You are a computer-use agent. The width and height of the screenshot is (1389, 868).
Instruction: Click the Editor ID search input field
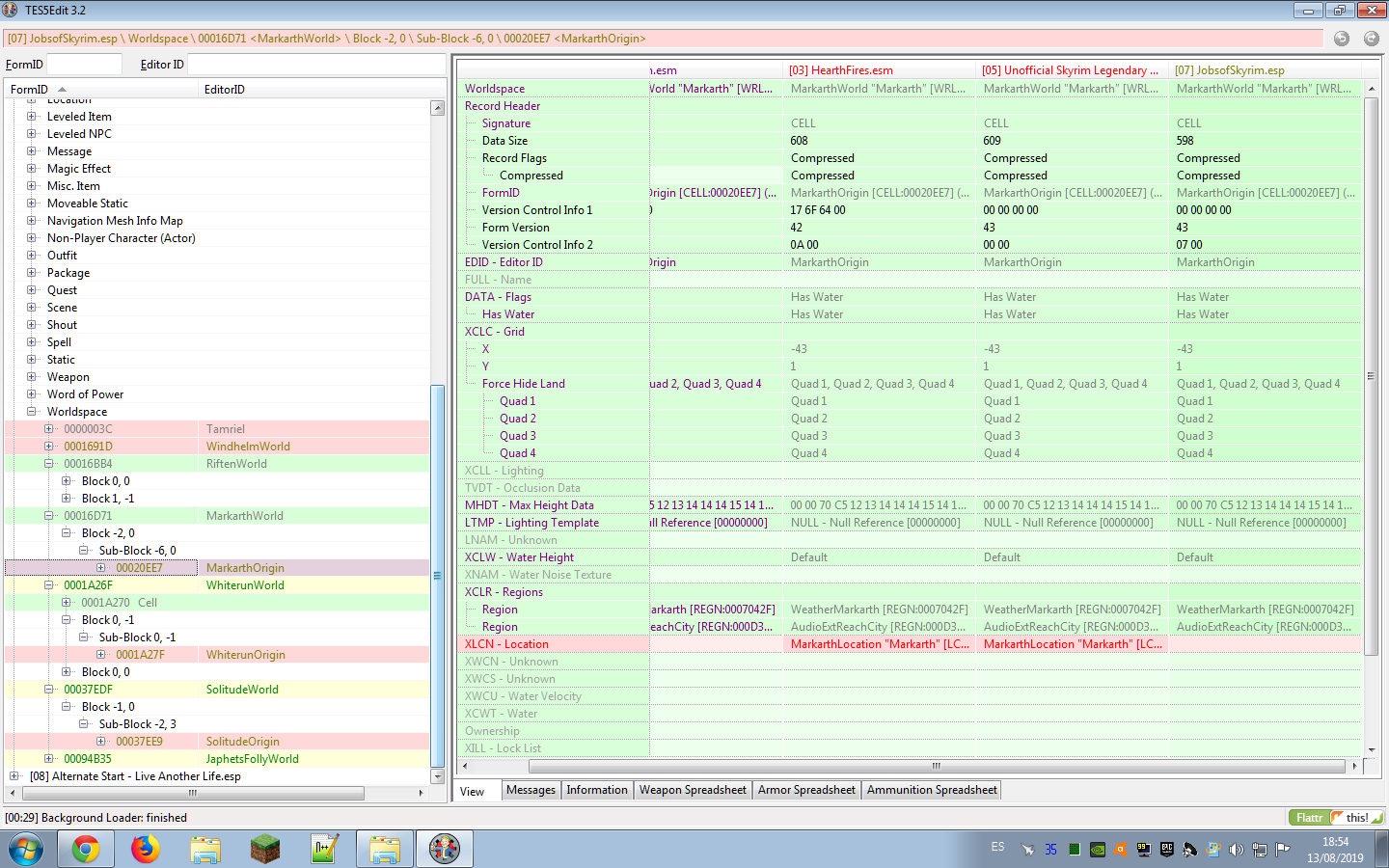click(316, 65)
